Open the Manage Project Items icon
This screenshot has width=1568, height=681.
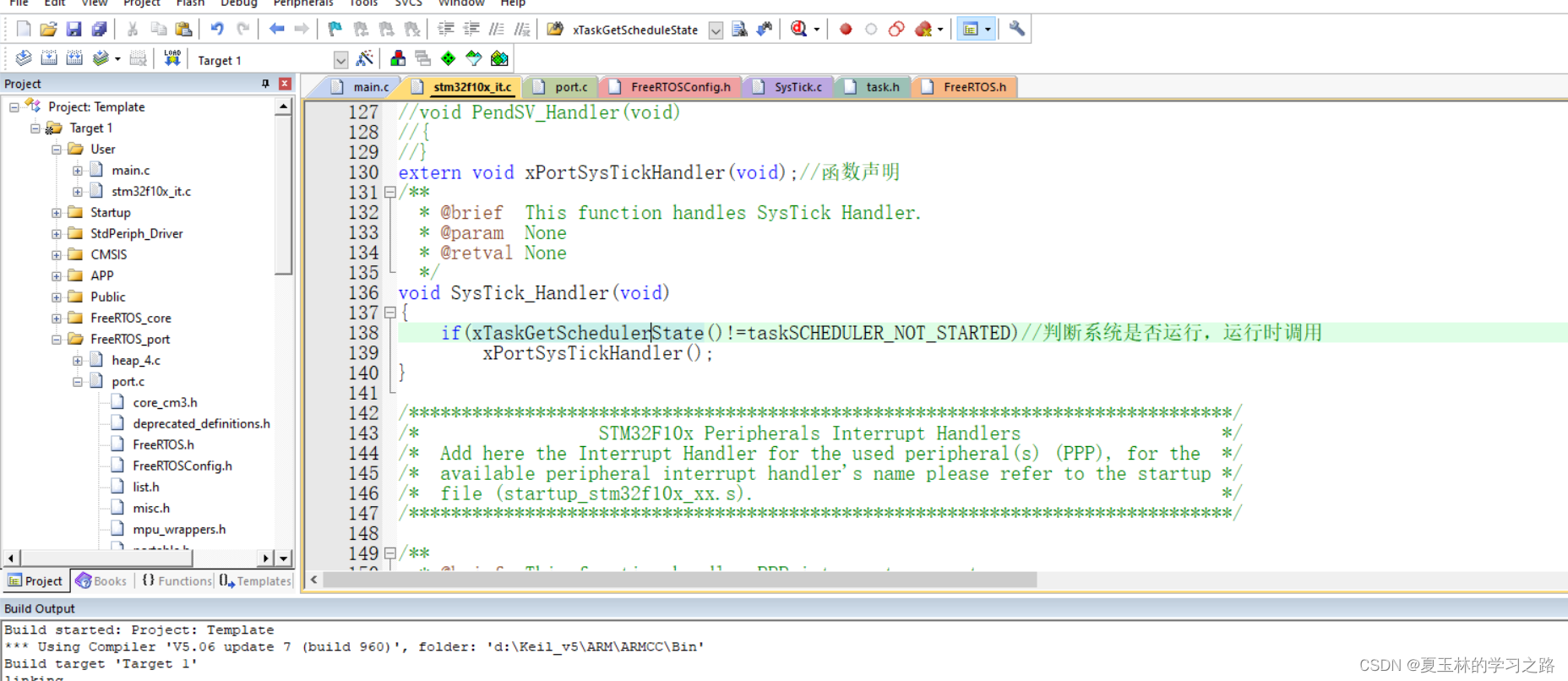(398, 58)
